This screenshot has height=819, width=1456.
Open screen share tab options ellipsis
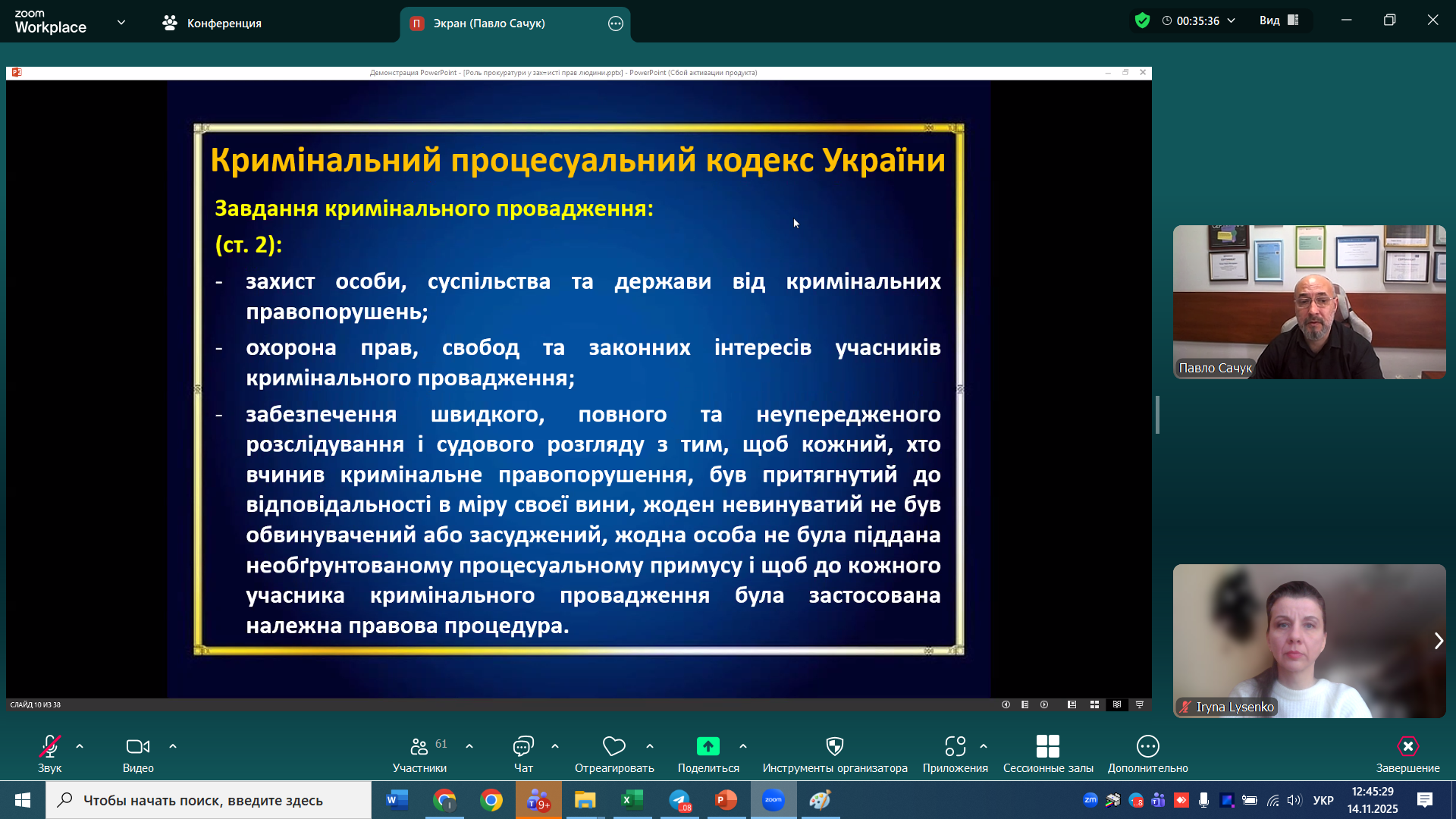point(616,24)
